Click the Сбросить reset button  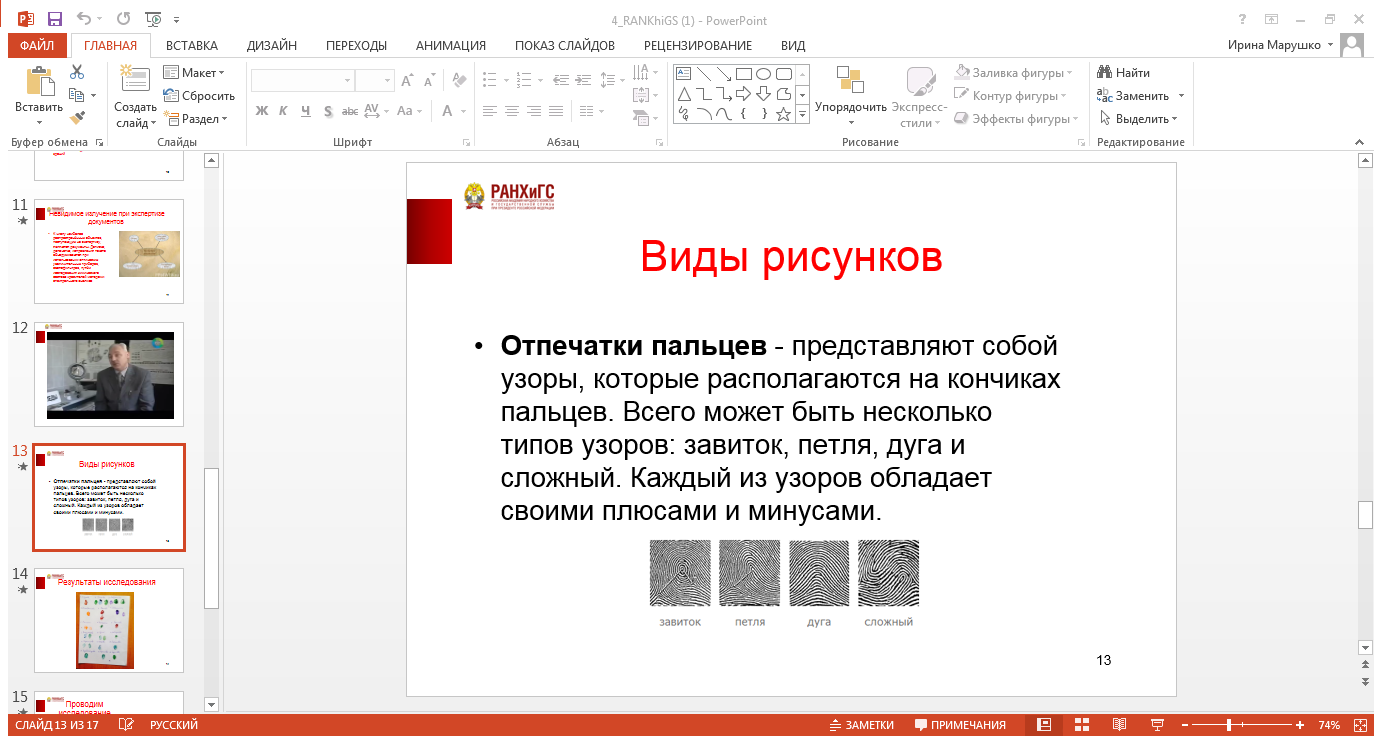pos(199,96)
